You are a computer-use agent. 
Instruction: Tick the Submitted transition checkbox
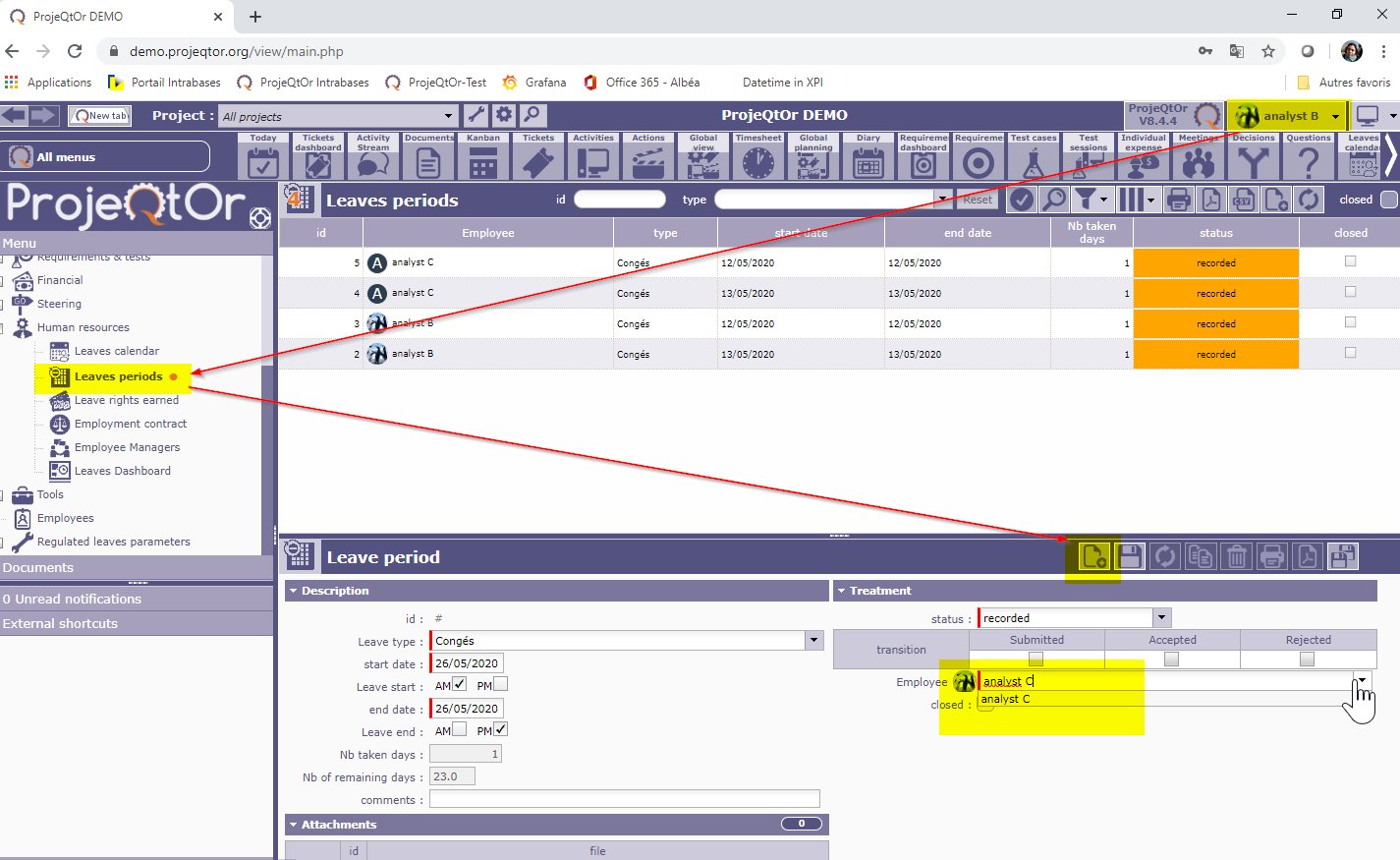click(1036, 659)
